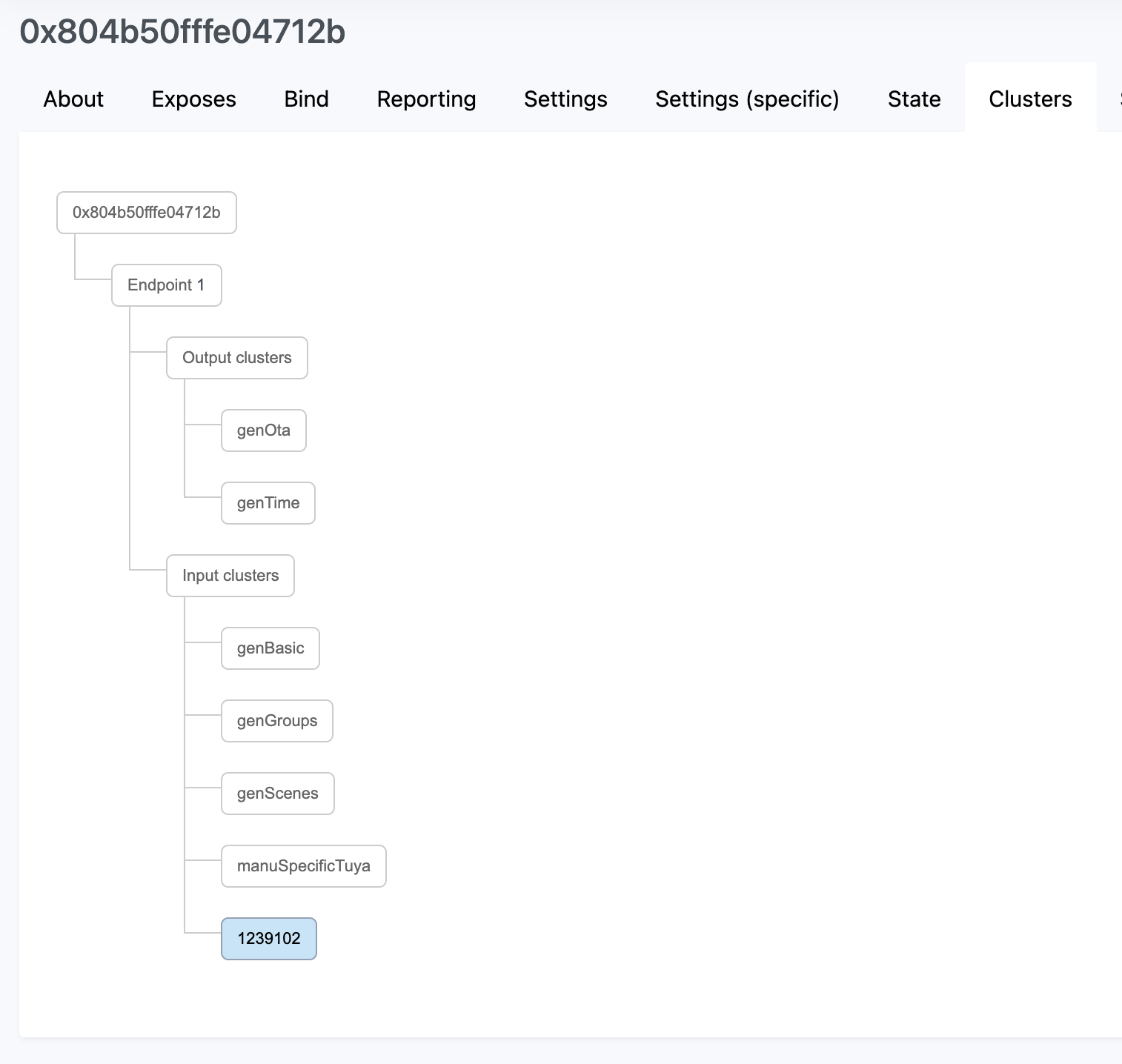Select the genTime cluster

click(268, 502)
